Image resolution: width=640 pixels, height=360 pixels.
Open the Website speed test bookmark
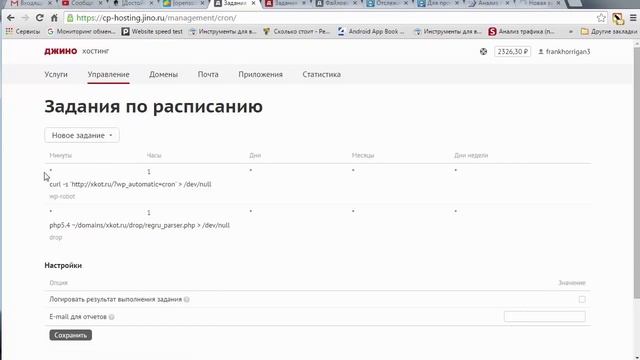[152, 31]
